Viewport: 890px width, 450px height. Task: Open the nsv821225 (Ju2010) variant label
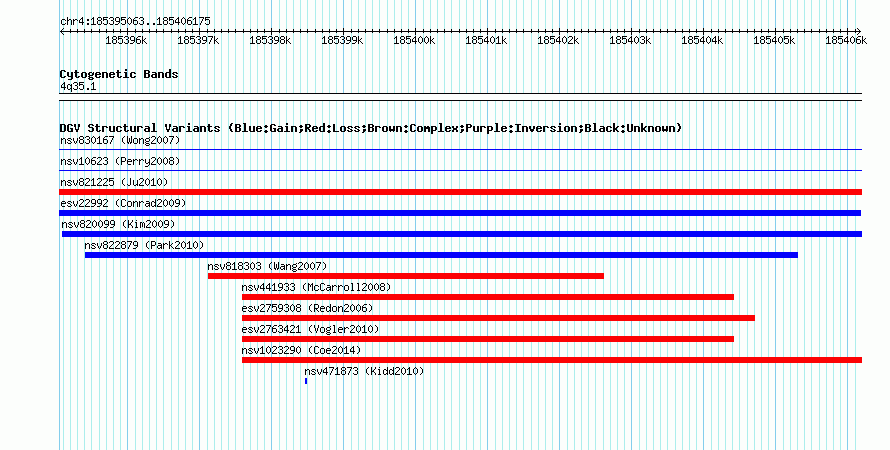[x=114, y=182]
